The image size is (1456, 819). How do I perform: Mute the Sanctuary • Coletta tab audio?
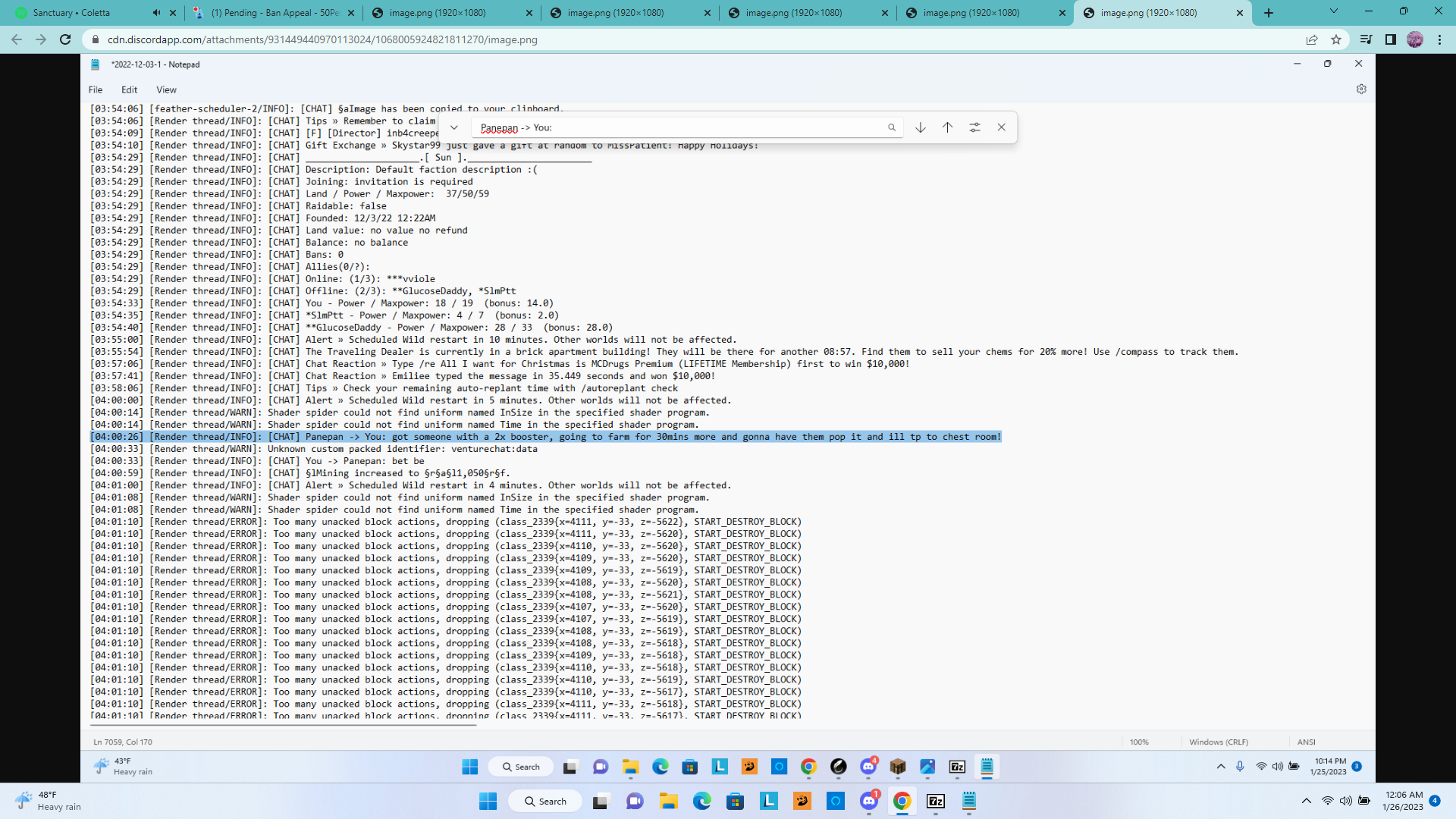[x=156, y=13]
